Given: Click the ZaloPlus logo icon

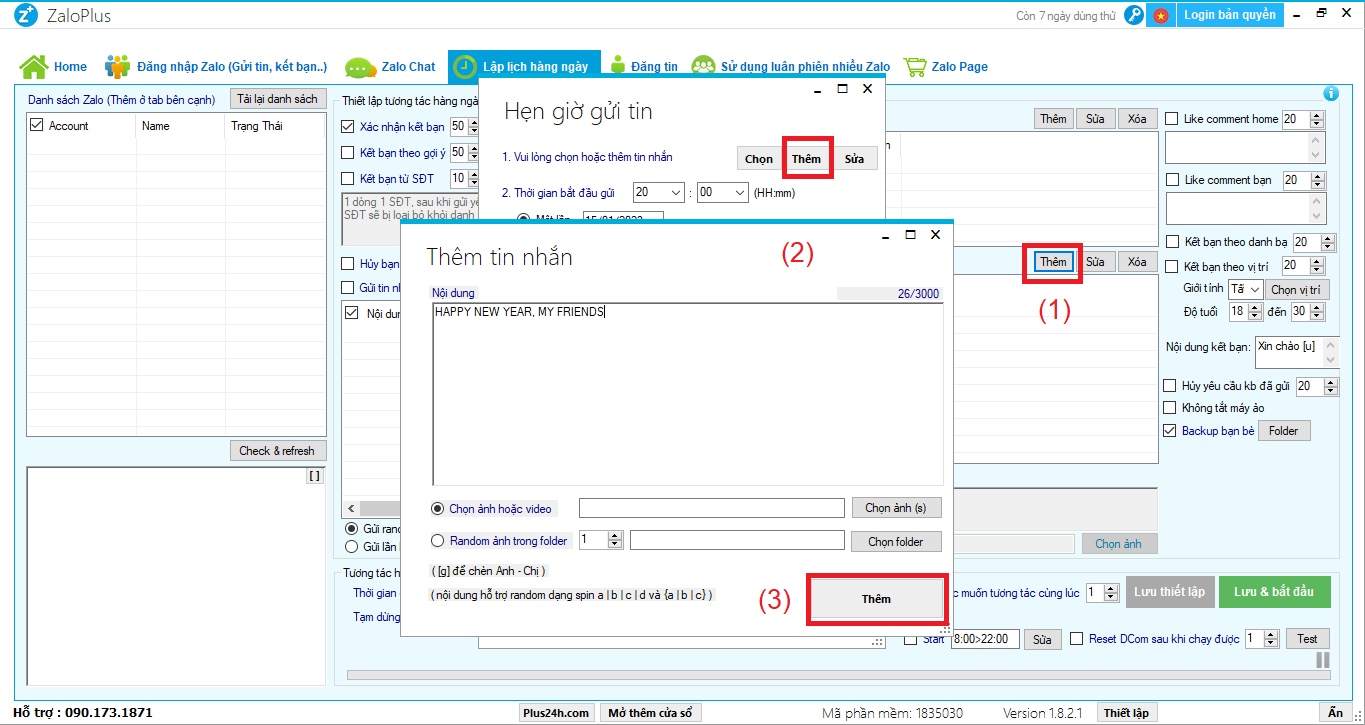Looking at the screenshot, I should (27, 15).
